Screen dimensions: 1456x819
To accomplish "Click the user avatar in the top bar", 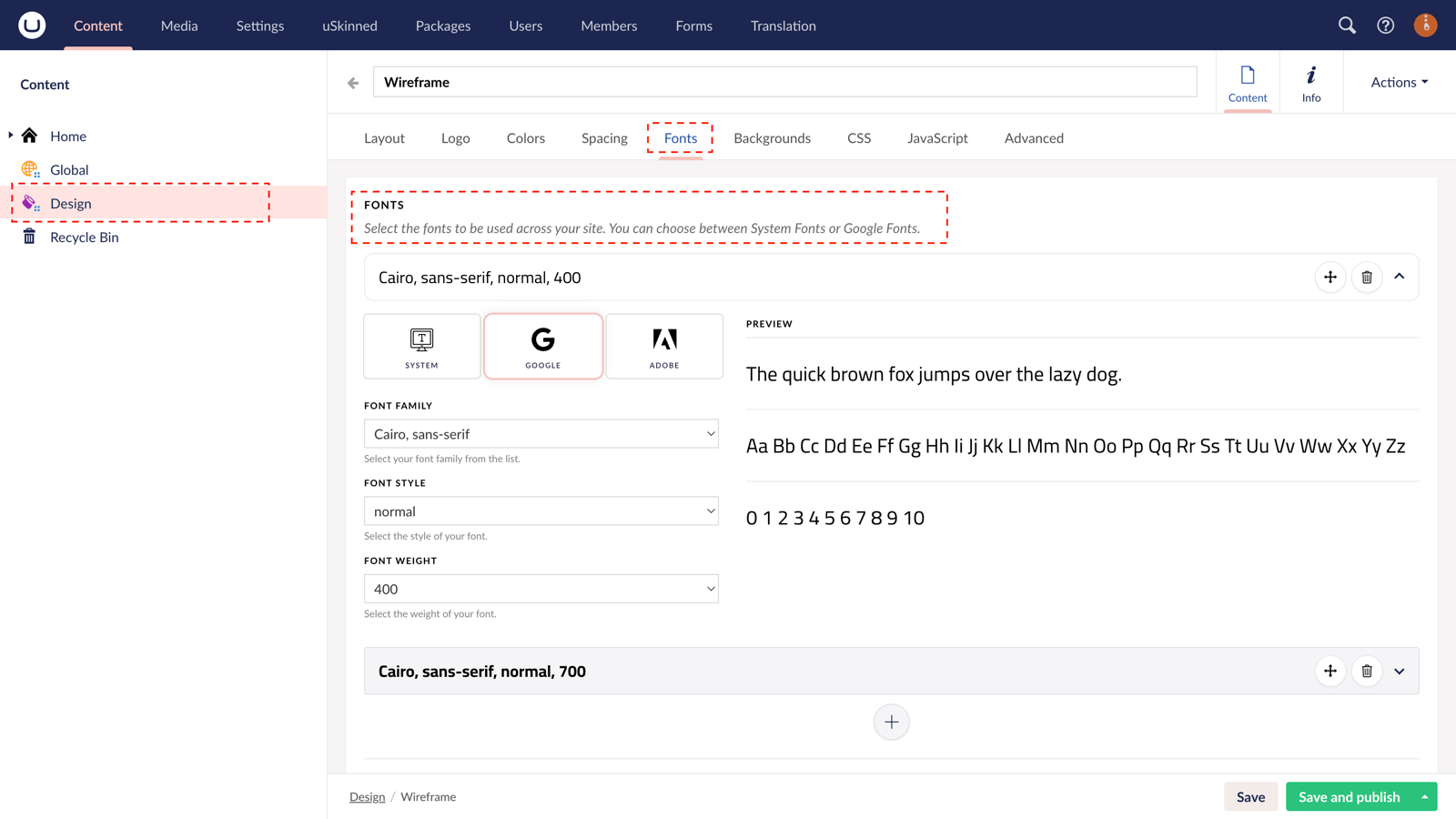I will click(x=1425, y=25).
